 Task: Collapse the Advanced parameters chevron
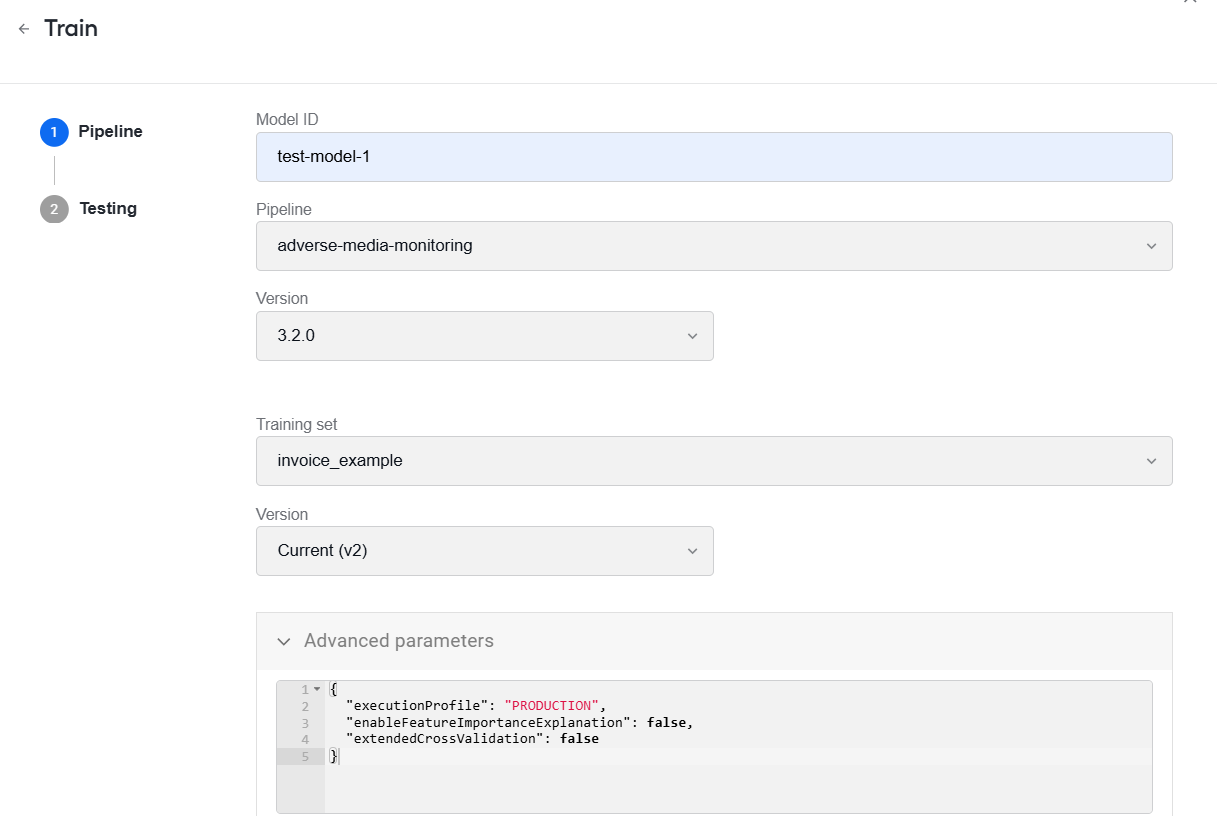click(x=284, y=641)
